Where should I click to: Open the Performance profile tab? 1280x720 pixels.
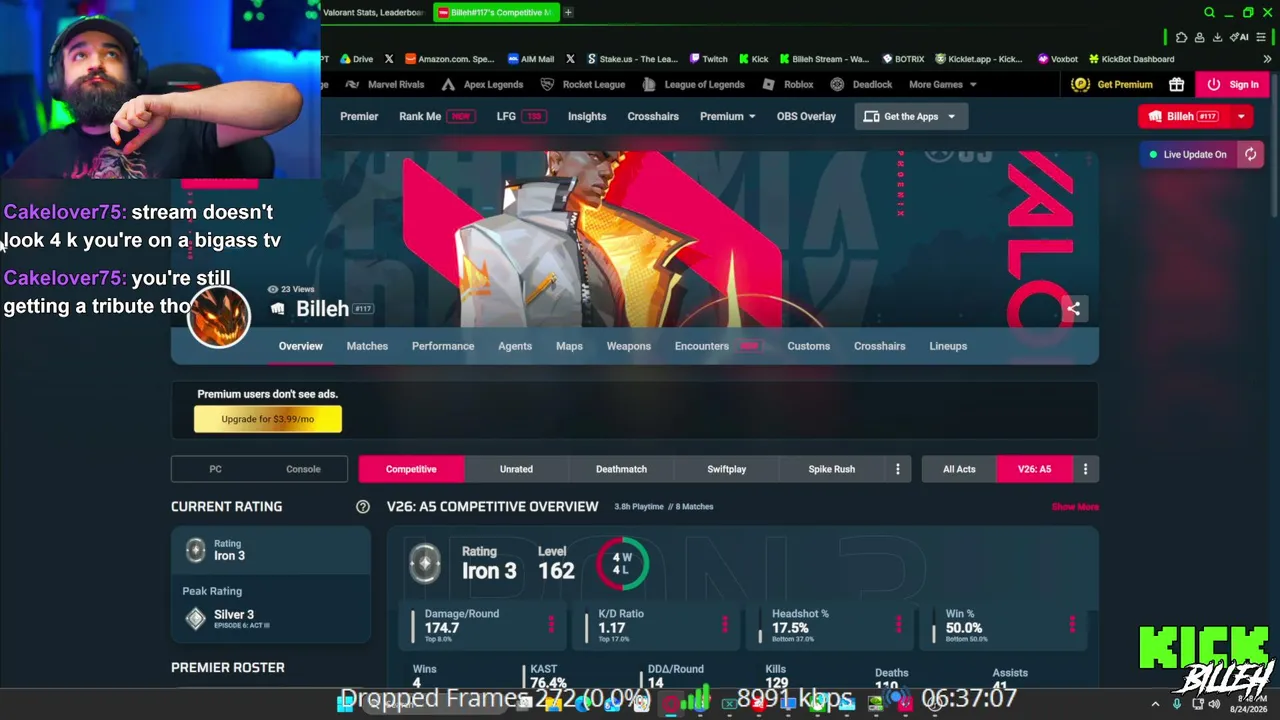click(443, 346)
